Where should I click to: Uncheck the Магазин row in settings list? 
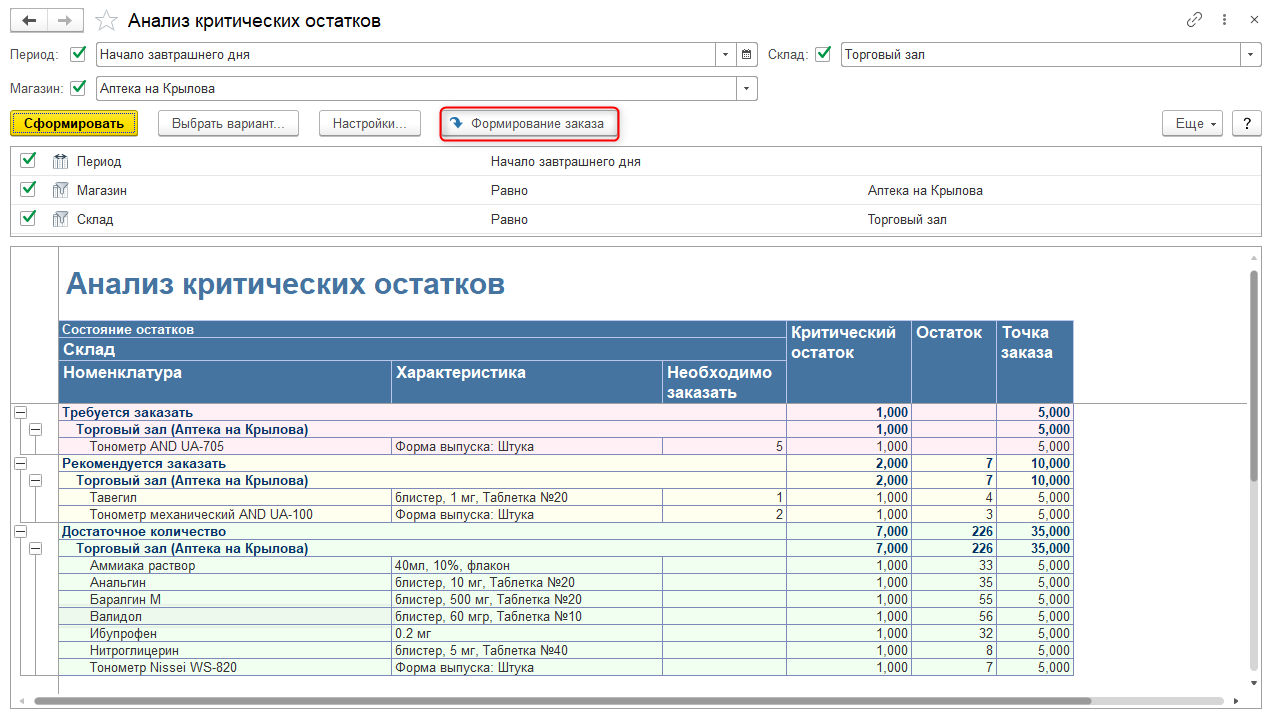click(x=28, y=189)
